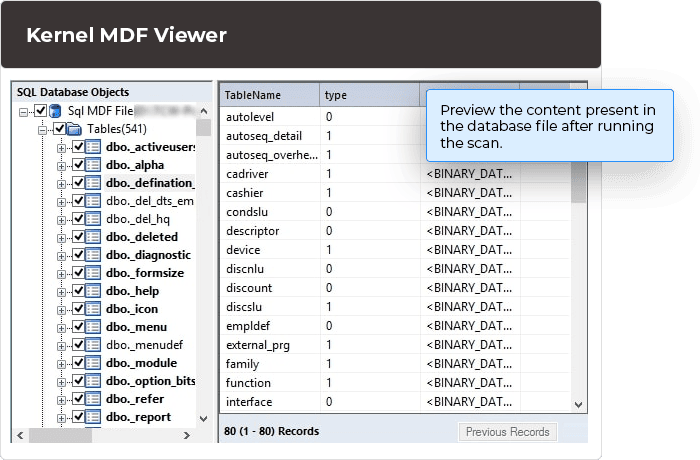Click the tree panel scroll up arrow
Screen dimensions: 700x460
[x=204, y=111]
